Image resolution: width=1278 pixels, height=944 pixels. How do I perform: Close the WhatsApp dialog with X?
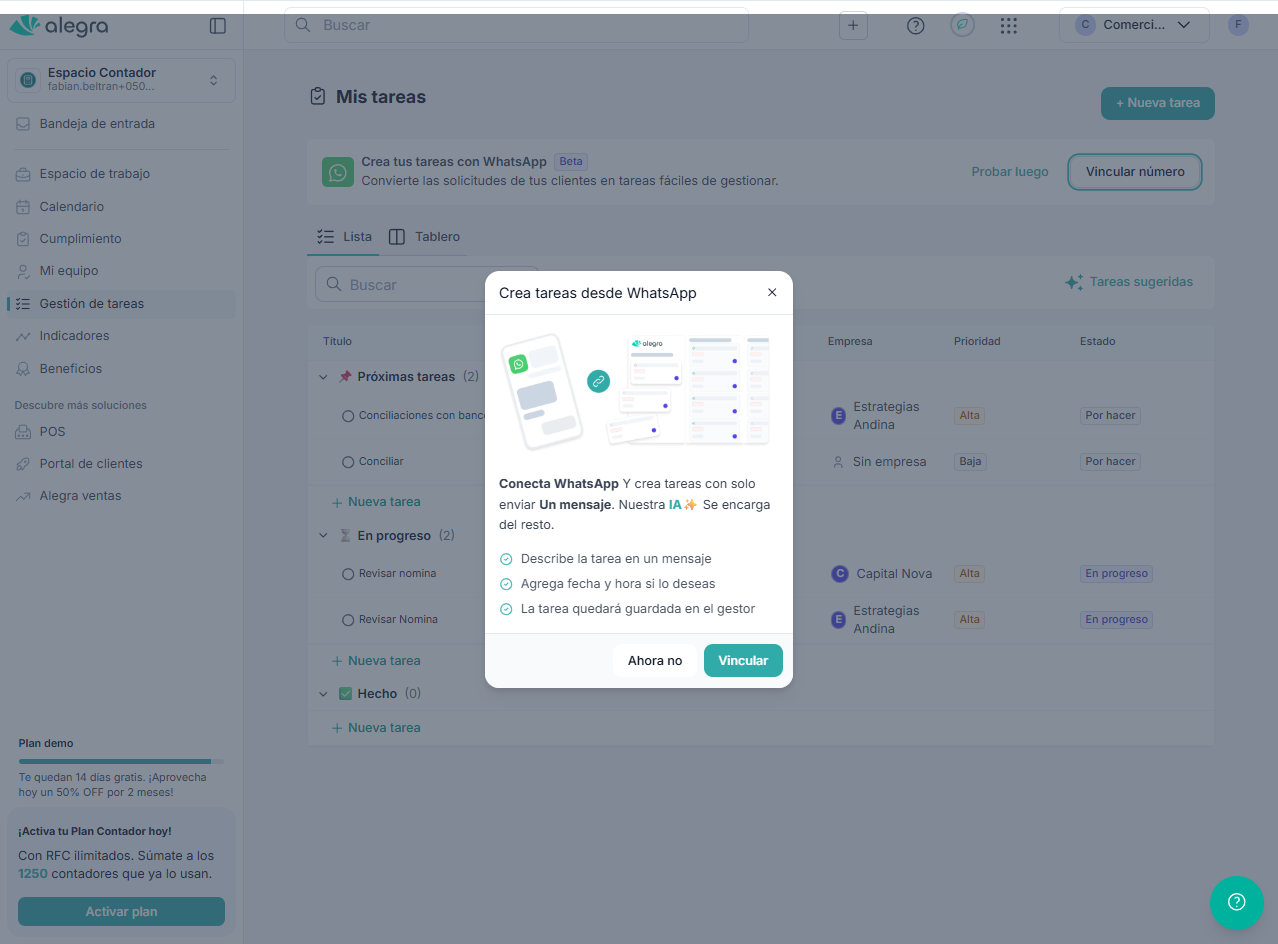(x=771, y=293)
